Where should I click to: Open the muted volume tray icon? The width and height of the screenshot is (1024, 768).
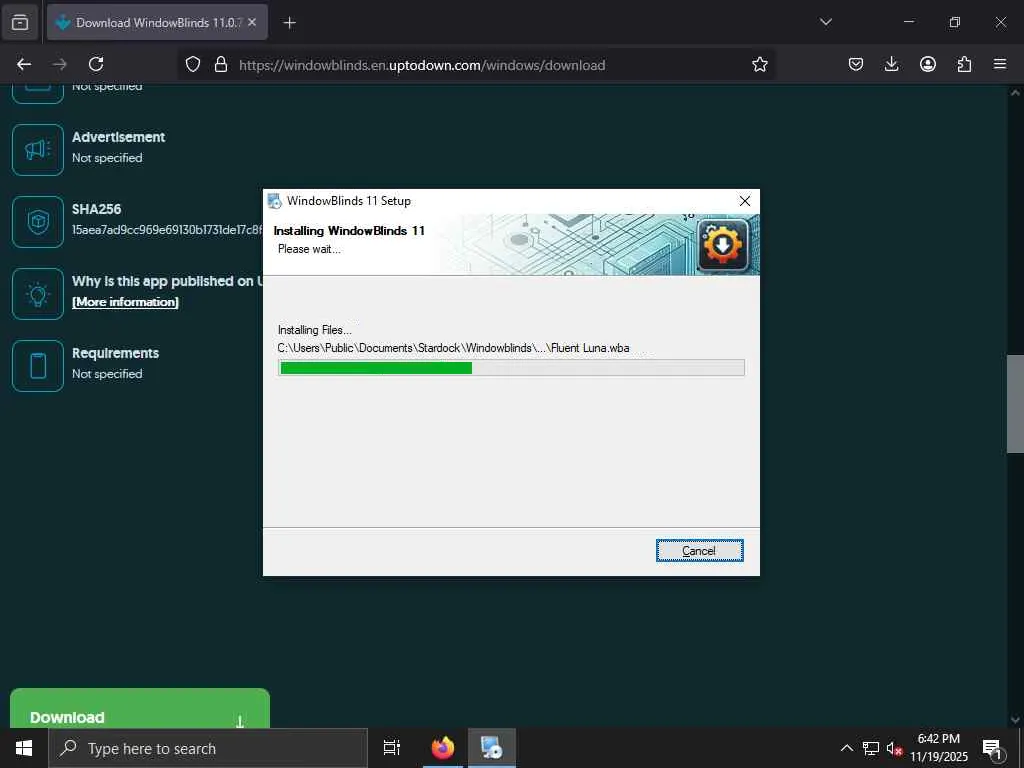pos(894,748)
